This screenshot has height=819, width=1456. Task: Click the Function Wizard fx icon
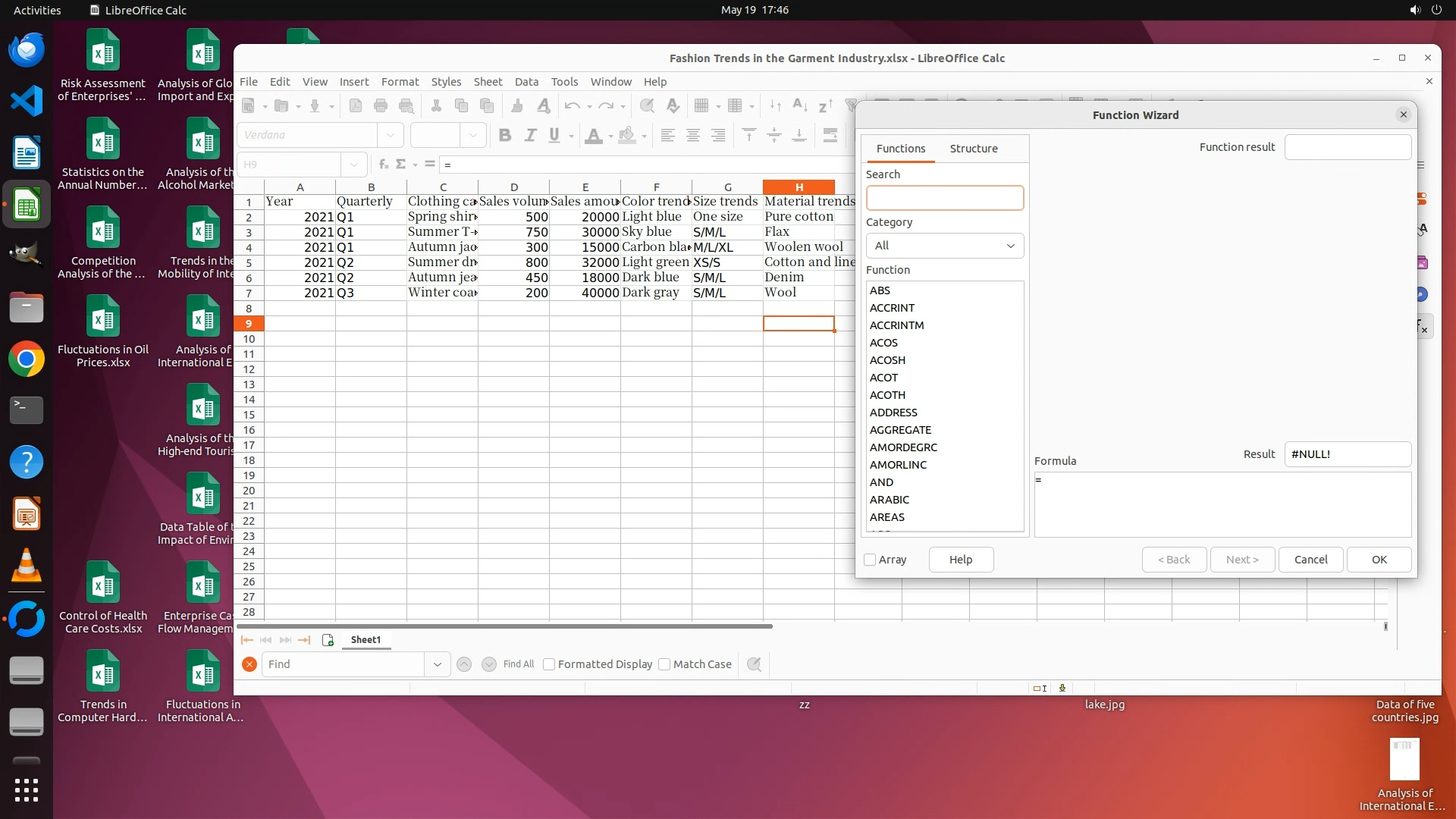[x=383, y=165]
